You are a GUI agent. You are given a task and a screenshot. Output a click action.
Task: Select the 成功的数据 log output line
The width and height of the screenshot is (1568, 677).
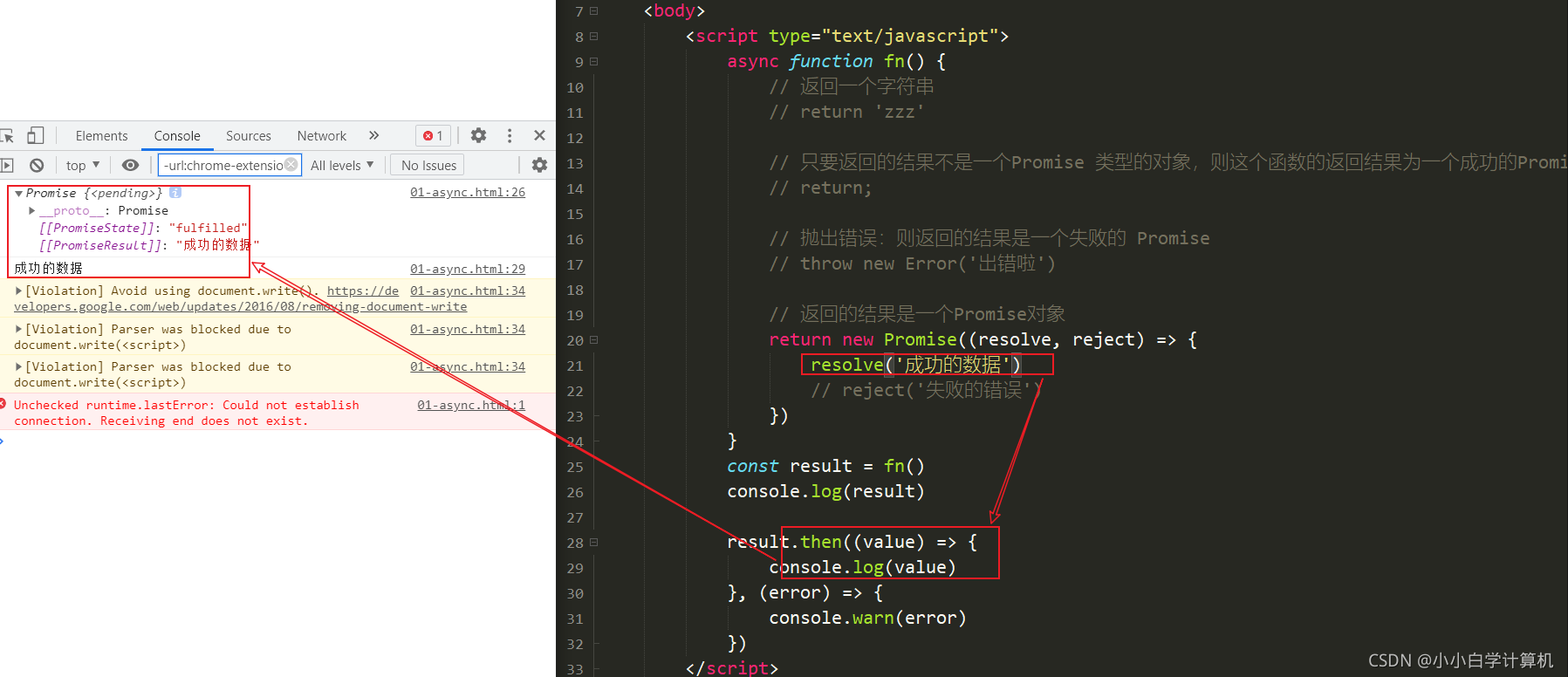48,268
